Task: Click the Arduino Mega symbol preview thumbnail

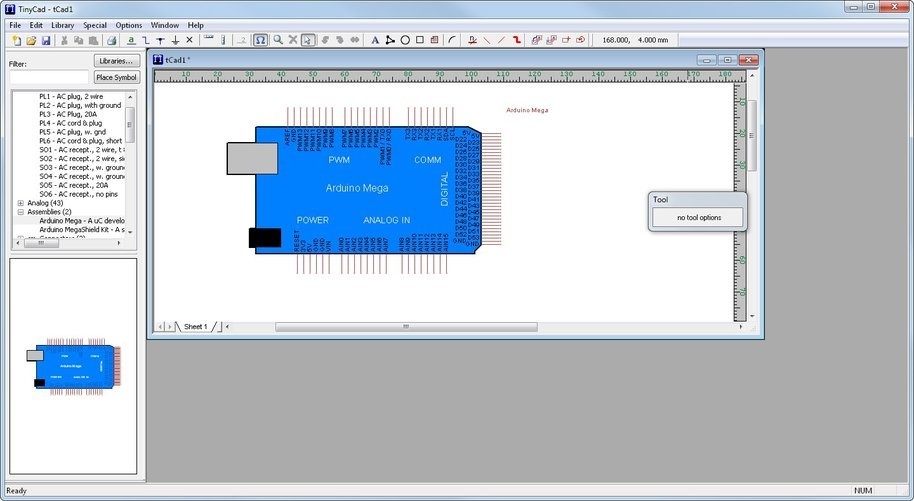Action: pyautogui.click(x=73, y=366)
